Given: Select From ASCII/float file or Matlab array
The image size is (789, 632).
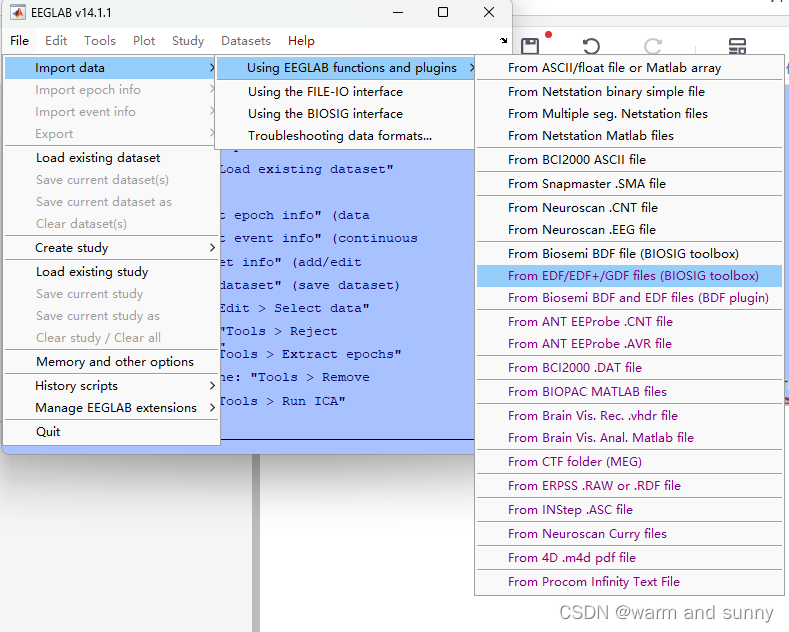Looking at the screenshot, I should coord(629,68).
